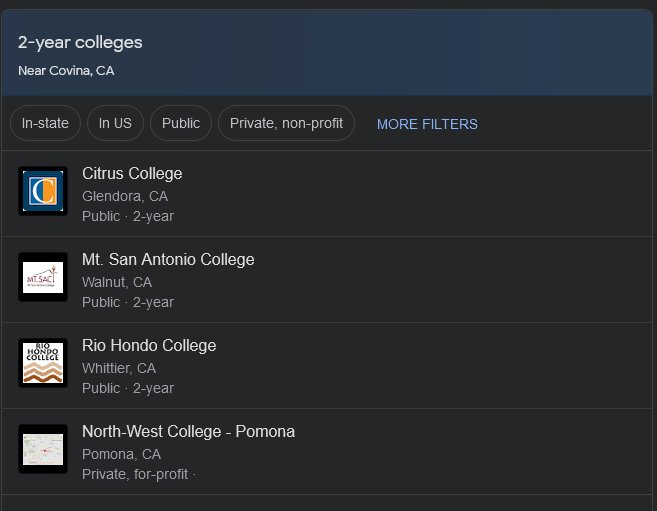Click the Mt. SAC logo icon
The width and height of the screenshot is (657, 511).
tap(43, 277)
